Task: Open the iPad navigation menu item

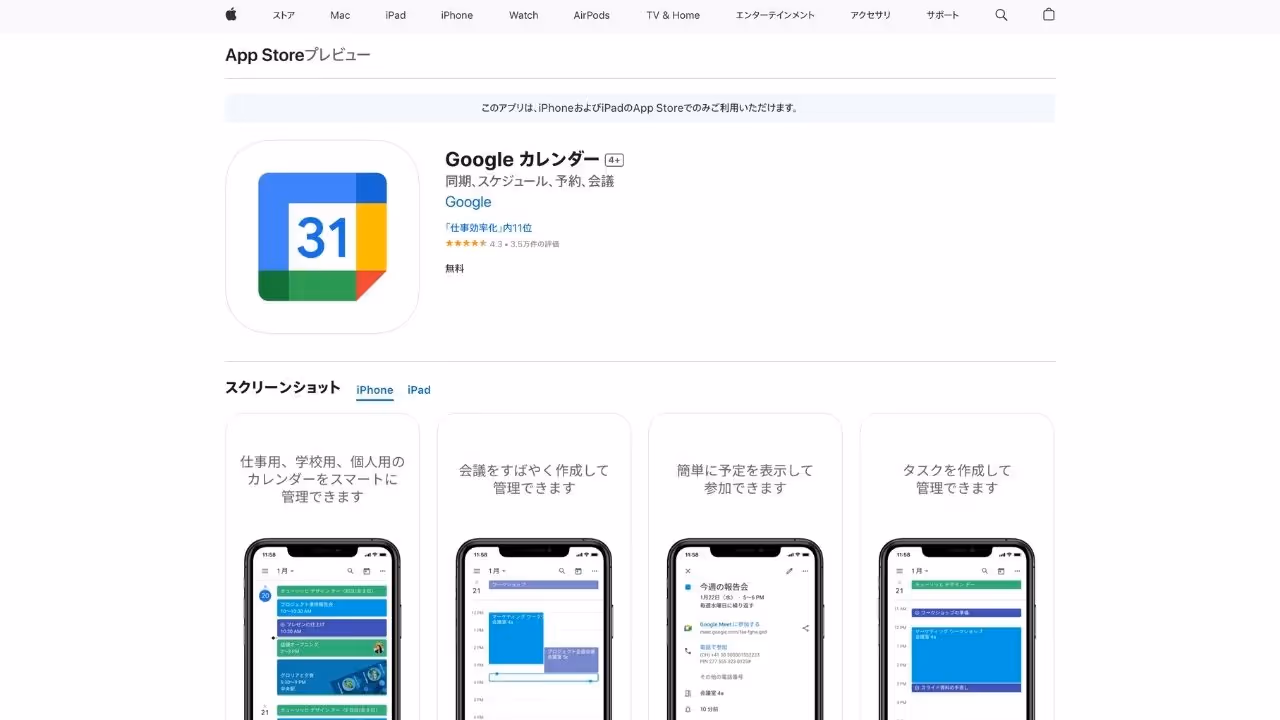Action: [396, 15]
